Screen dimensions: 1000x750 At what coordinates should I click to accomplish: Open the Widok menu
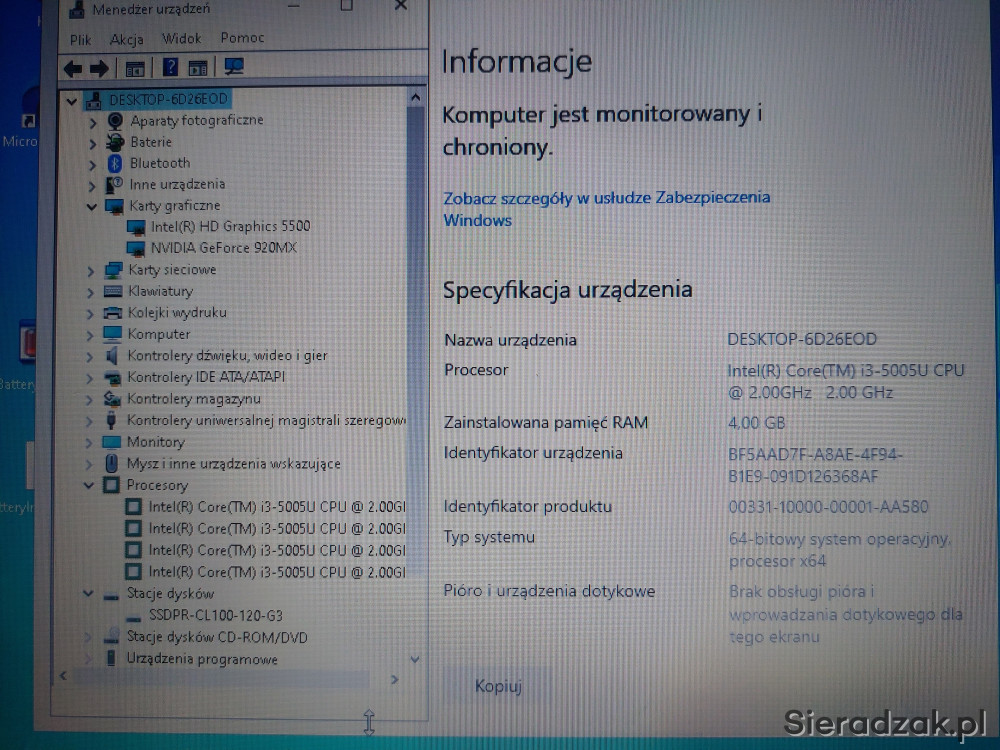(x=181, y=39)
